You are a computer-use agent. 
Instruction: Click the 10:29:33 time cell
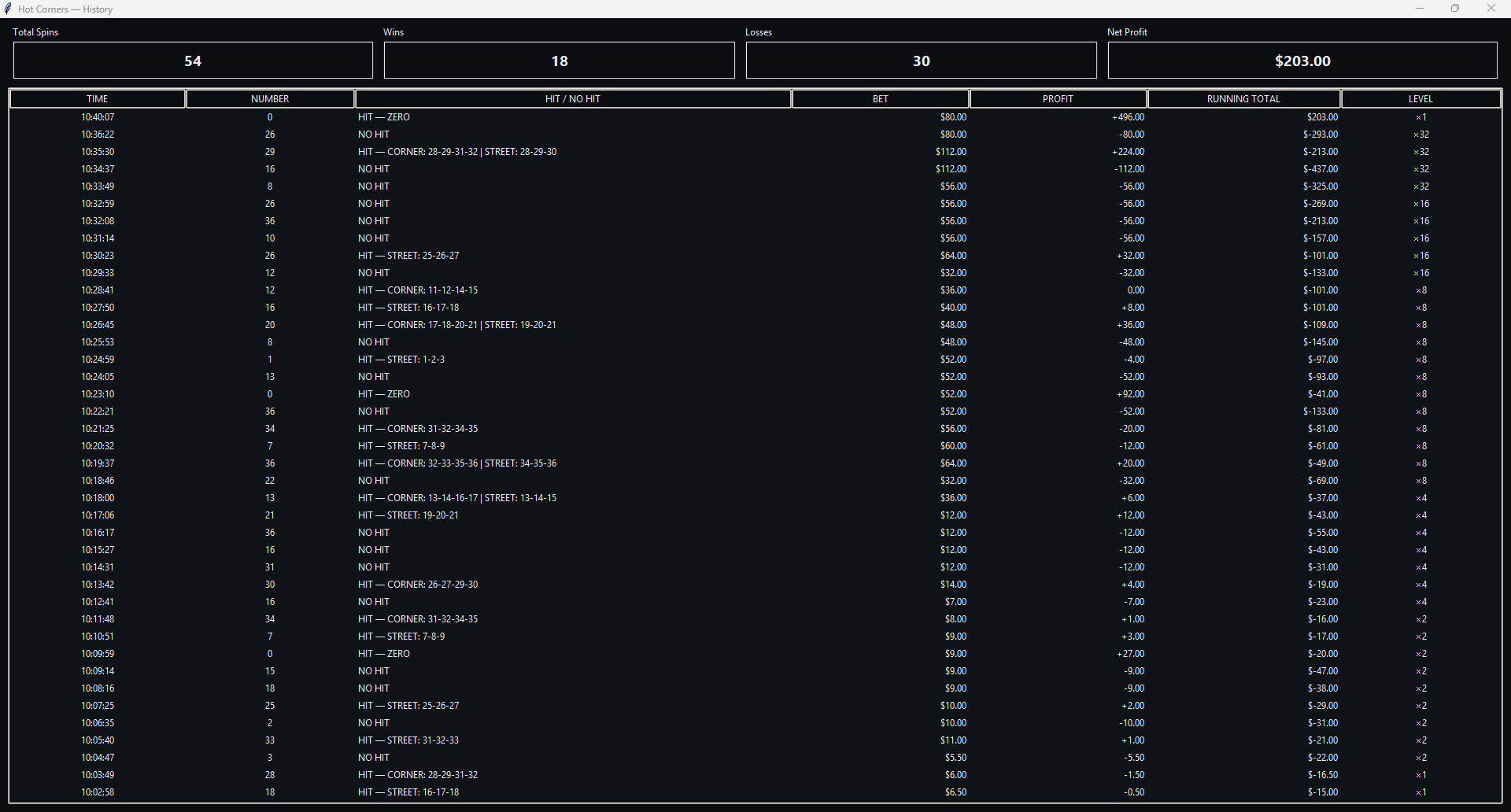pos(98,273)
